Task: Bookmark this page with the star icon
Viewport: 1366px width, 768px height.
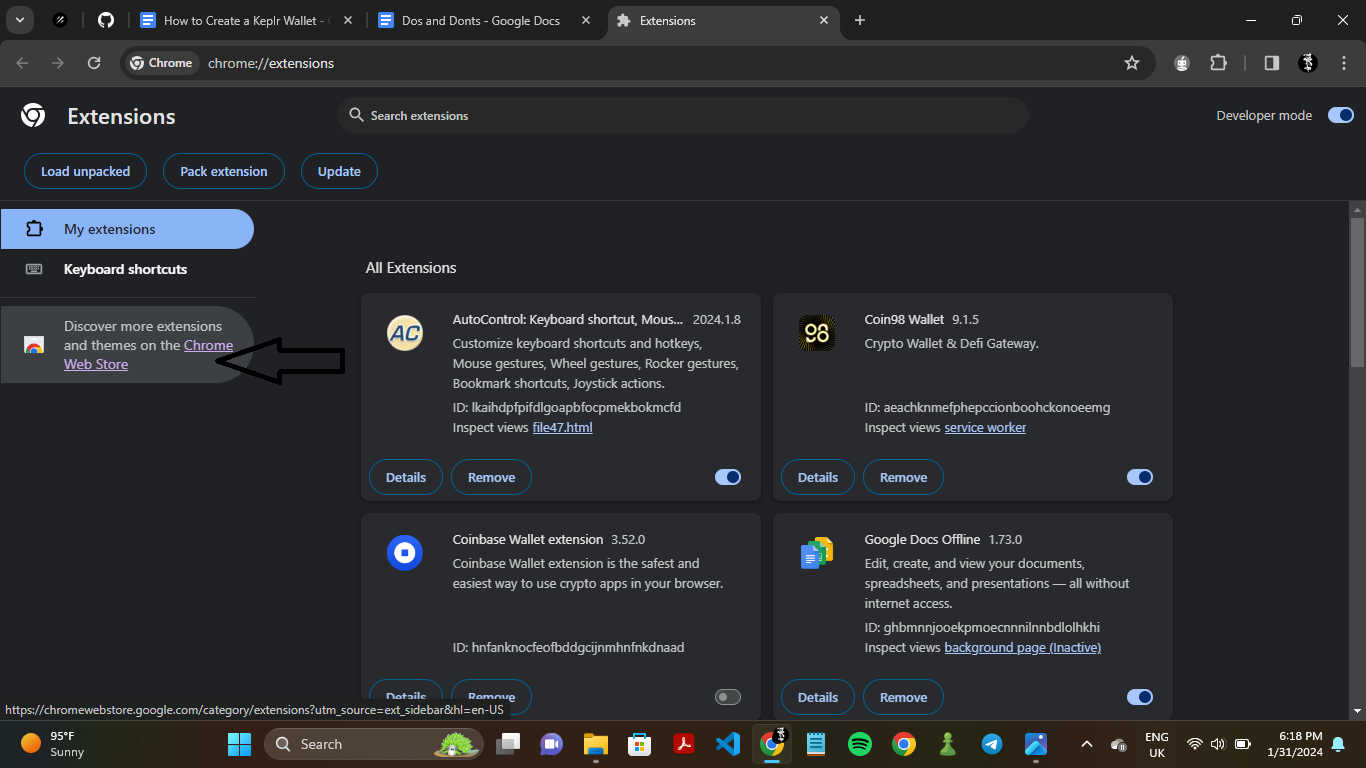Action: tap(1132, 63)
